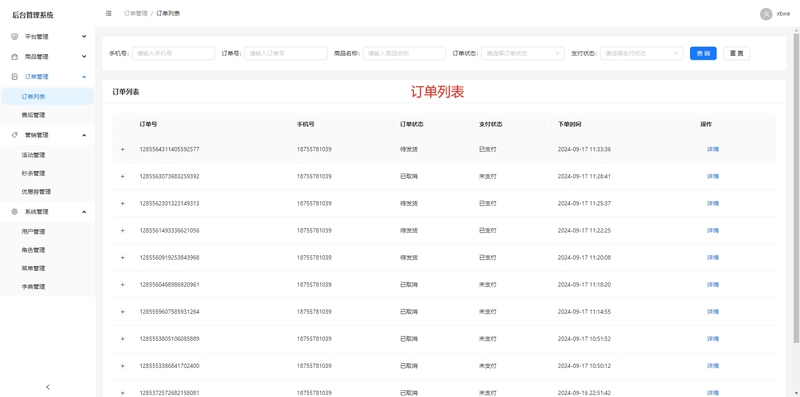Expand row for order 1285560468986920961
800x397 pixels.
coord(122,285)
